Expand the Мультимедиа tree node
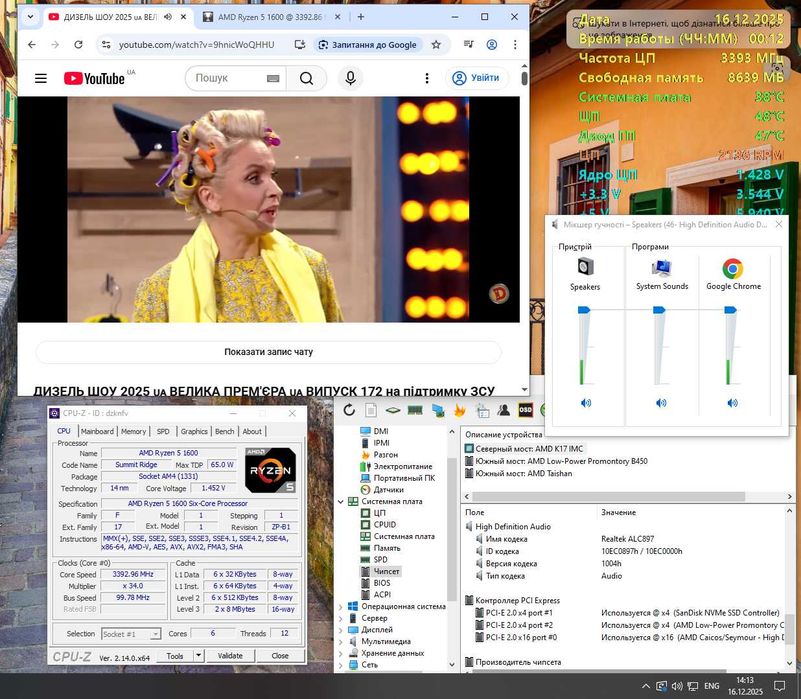 340,641
